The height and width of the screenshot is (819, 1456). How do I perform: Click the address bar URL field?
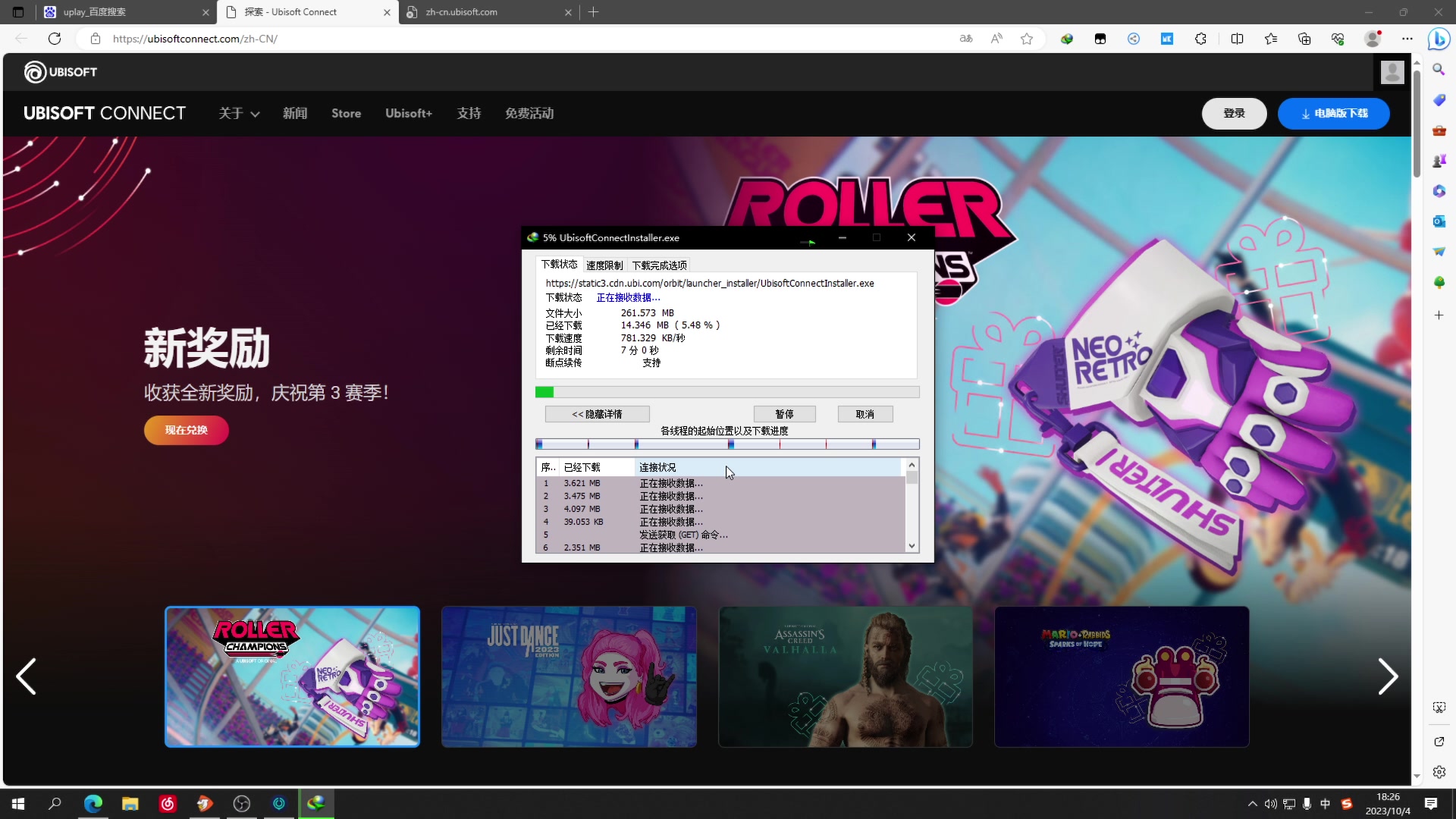pos(531,39)
